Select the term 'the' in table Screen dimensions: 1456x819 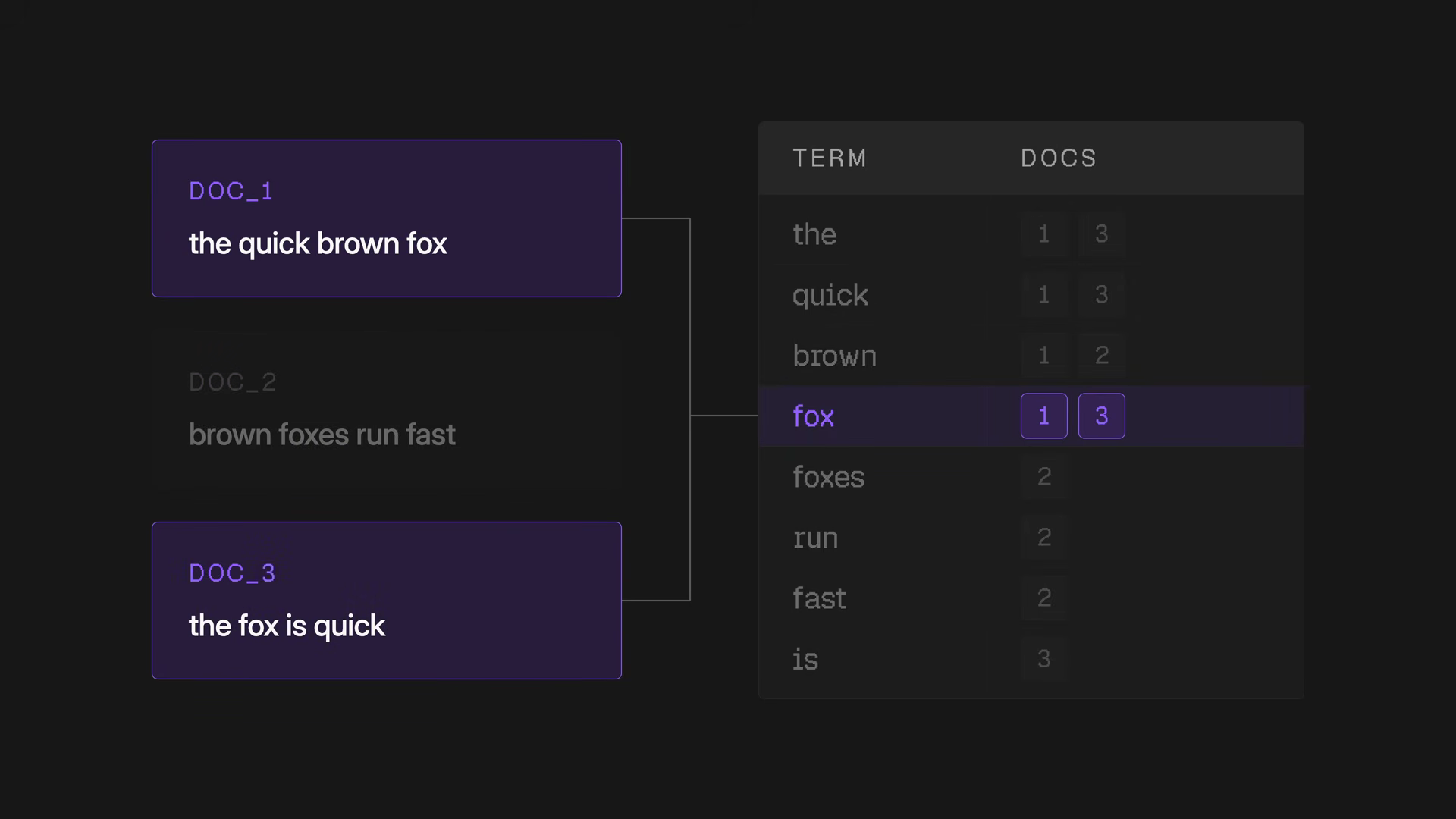(814, 234)
